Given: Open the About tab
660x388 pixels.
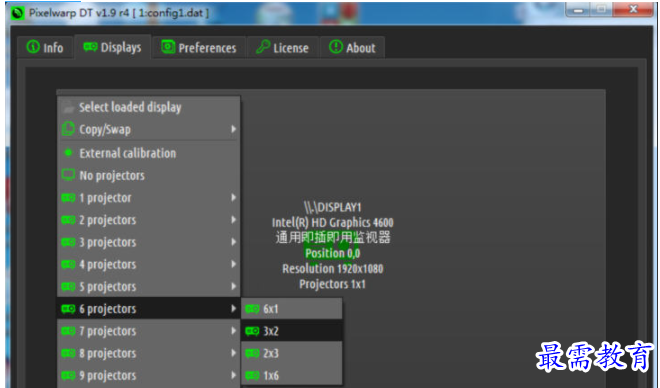Looking at the screenshot, I should (x=352, y=47).
